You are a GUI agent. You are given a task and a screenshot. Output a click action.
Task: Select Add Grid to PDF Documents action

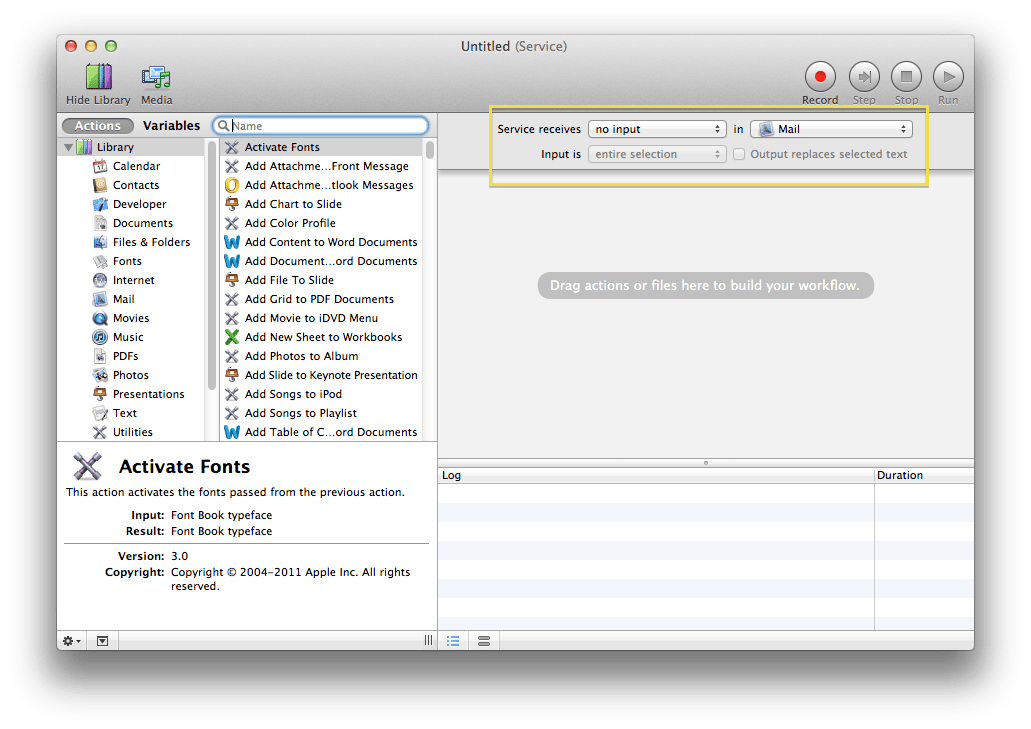pos(322,300)
